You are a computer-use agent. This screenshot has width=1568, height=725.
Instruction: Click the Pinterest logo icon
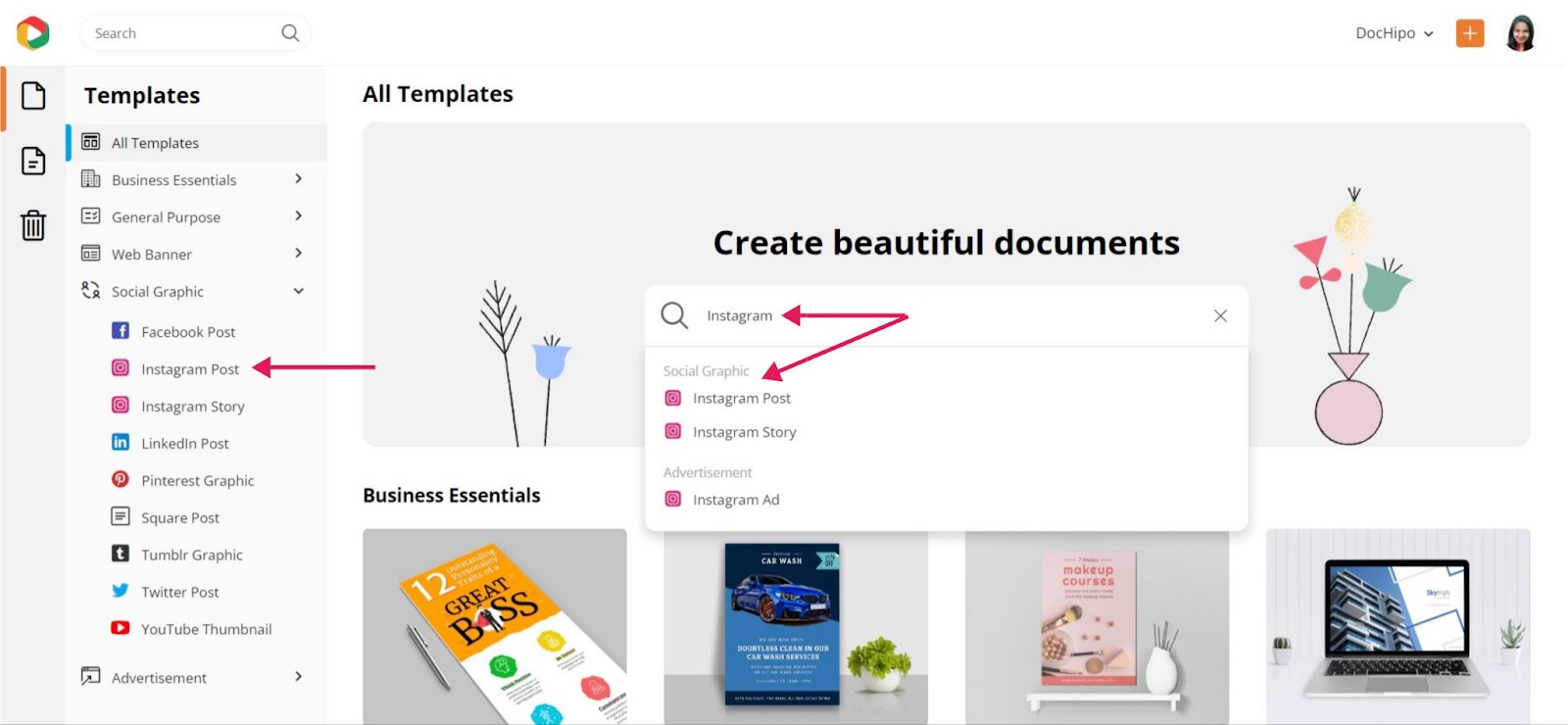pos(121,480)
